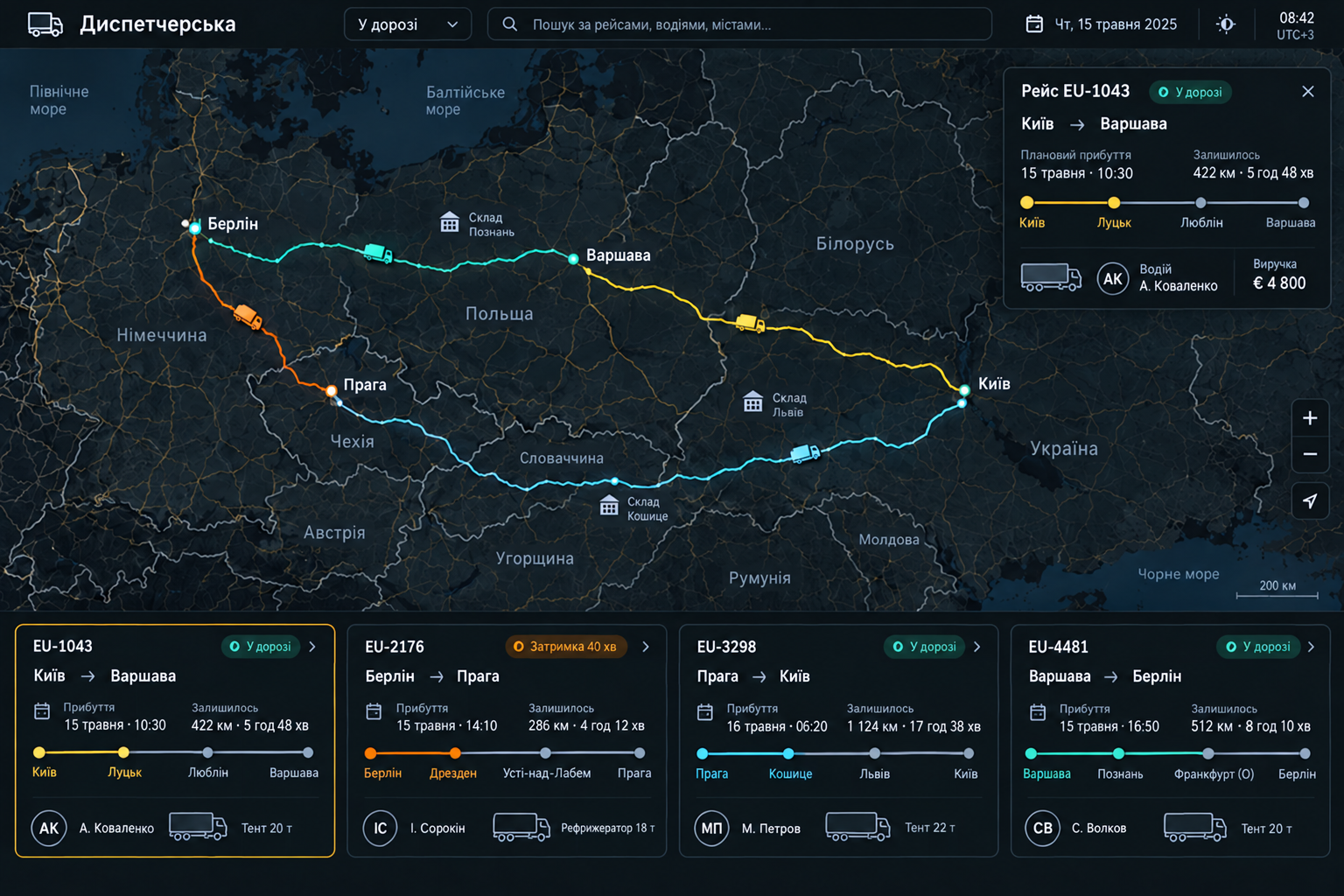Click the Варшава city marker on the map

click(573, 258)
